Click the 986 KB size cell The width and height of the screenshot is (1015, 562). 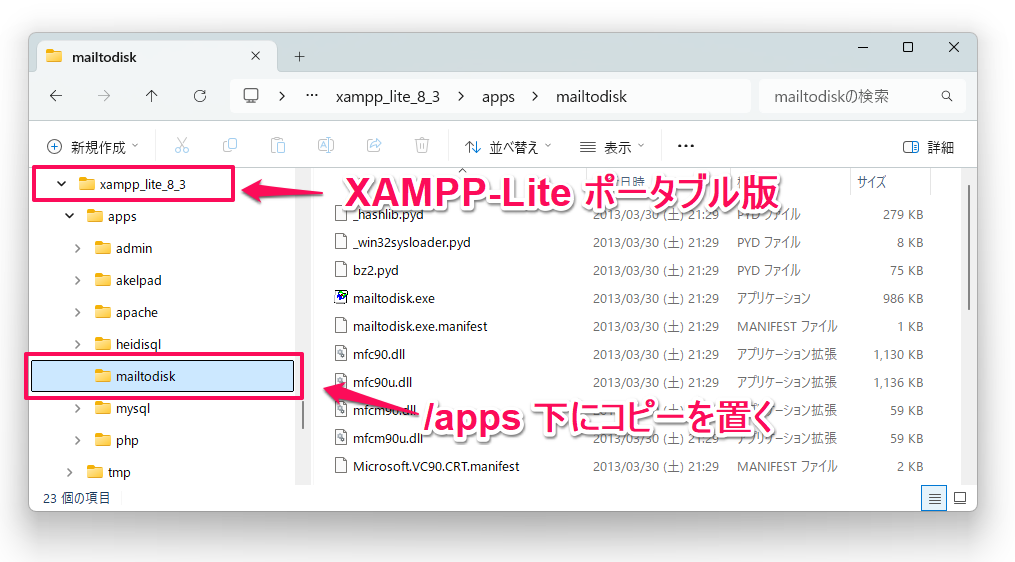[903, 298]
